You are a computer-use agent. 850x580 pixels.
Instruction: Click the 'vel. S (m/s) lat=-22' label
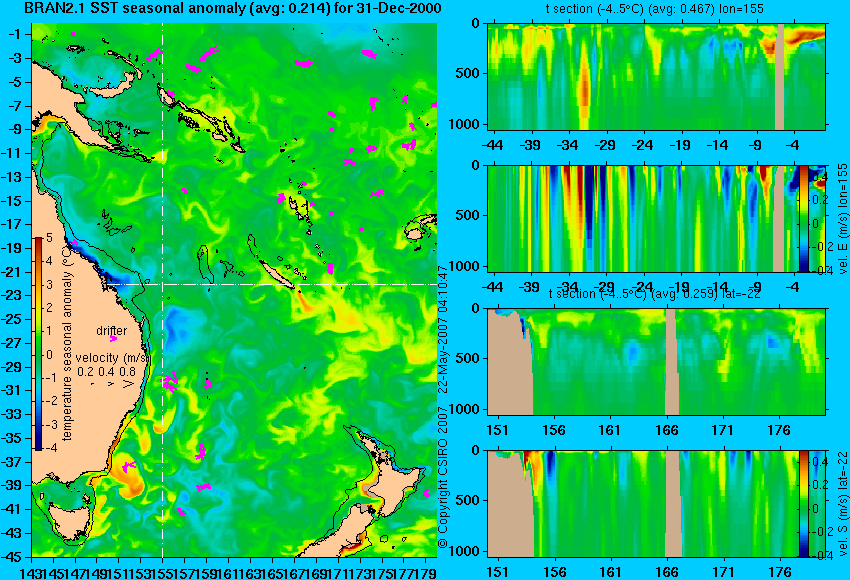[842, 504]
